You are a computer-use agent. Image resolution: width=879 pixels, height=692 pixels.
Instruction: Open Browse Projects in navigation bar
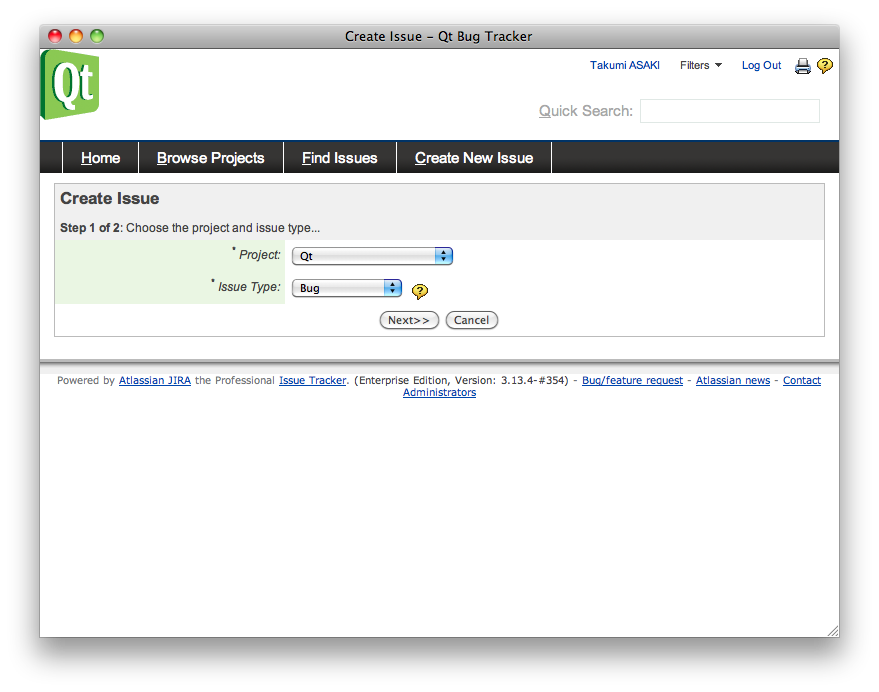(210, 158)
